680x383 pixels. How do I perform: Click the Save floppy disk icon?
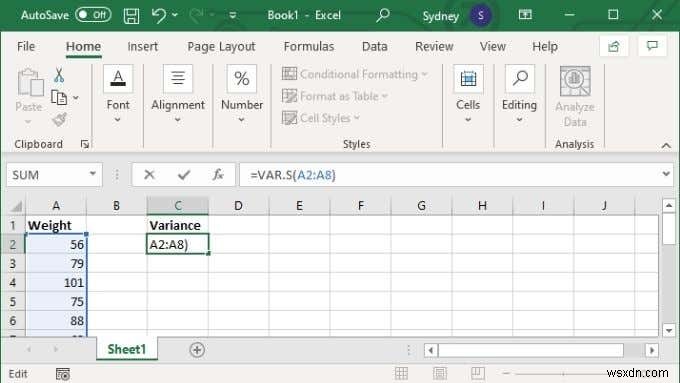pos(131,16)
